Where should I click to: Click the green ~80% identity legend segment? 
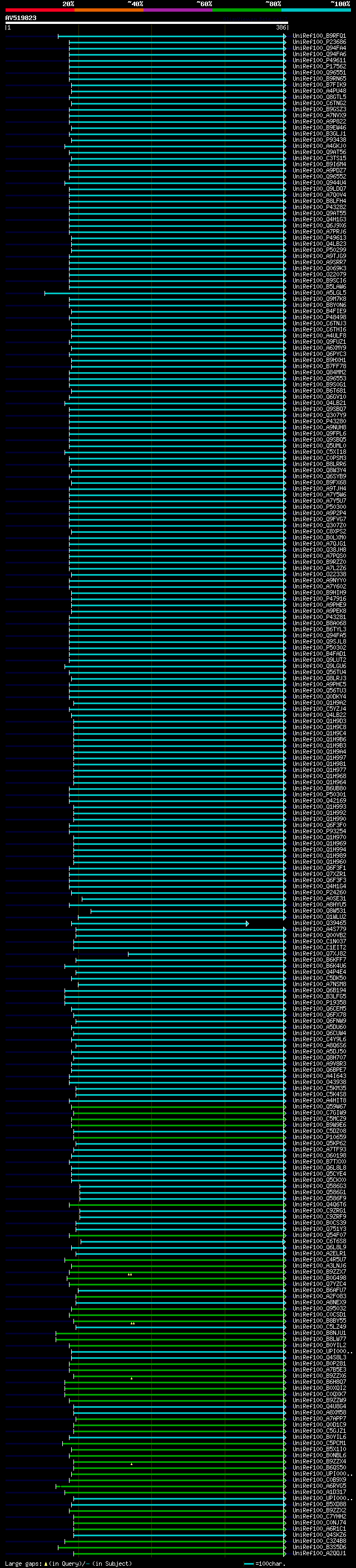[x=247, y=10]
